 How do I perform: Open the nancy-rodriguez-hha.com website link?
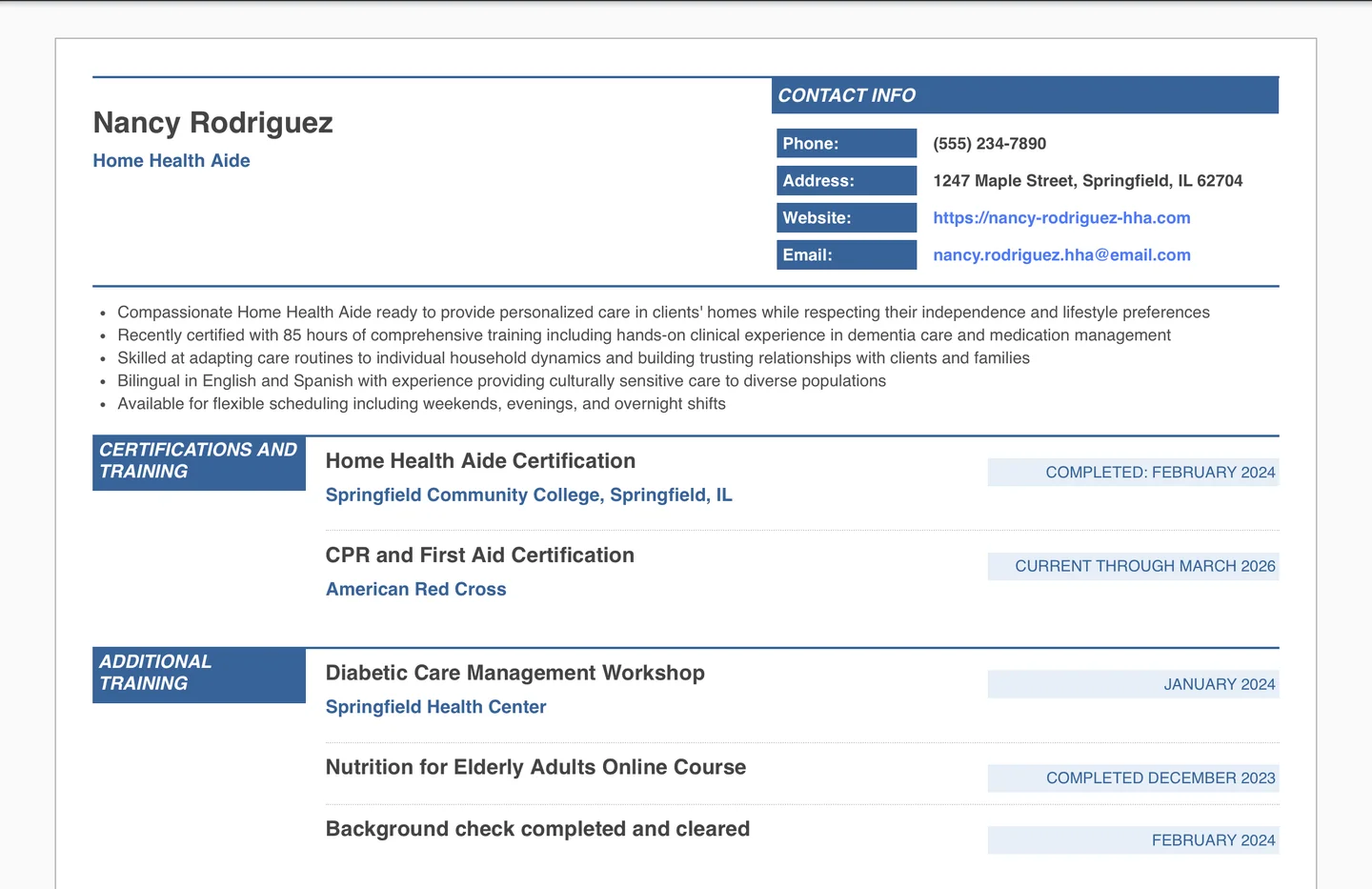pyautogui.click(x=1061, y=218)
